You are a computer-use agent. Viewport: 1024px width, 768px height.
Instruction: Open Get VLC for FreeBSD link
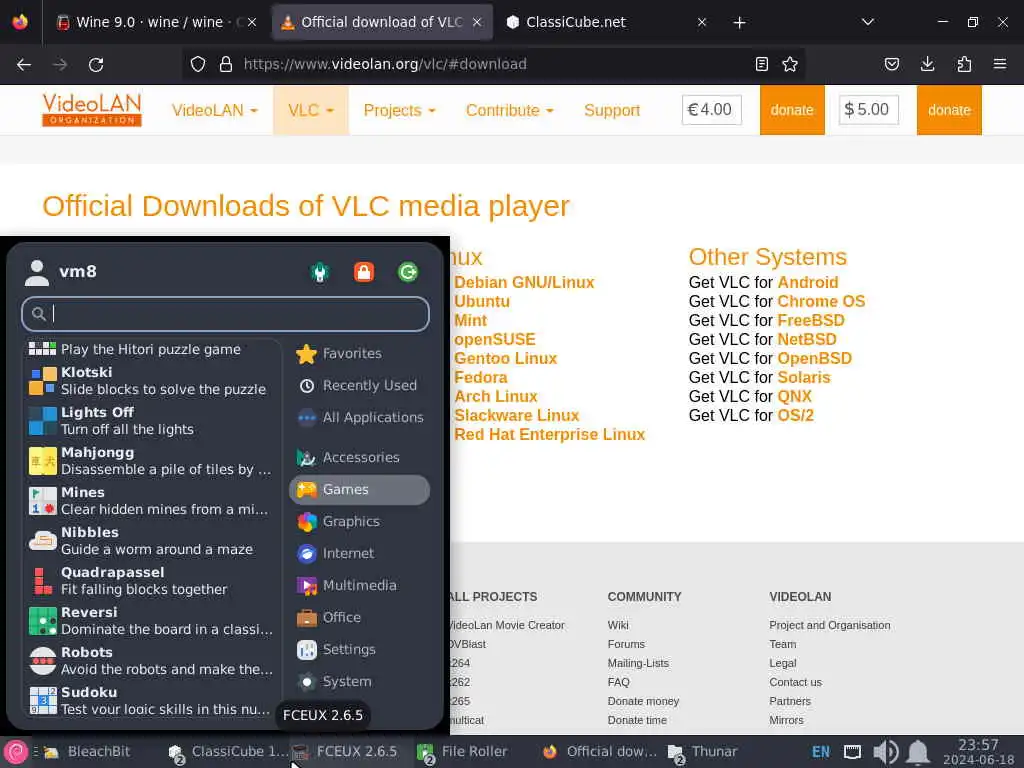tap(811, 320)
